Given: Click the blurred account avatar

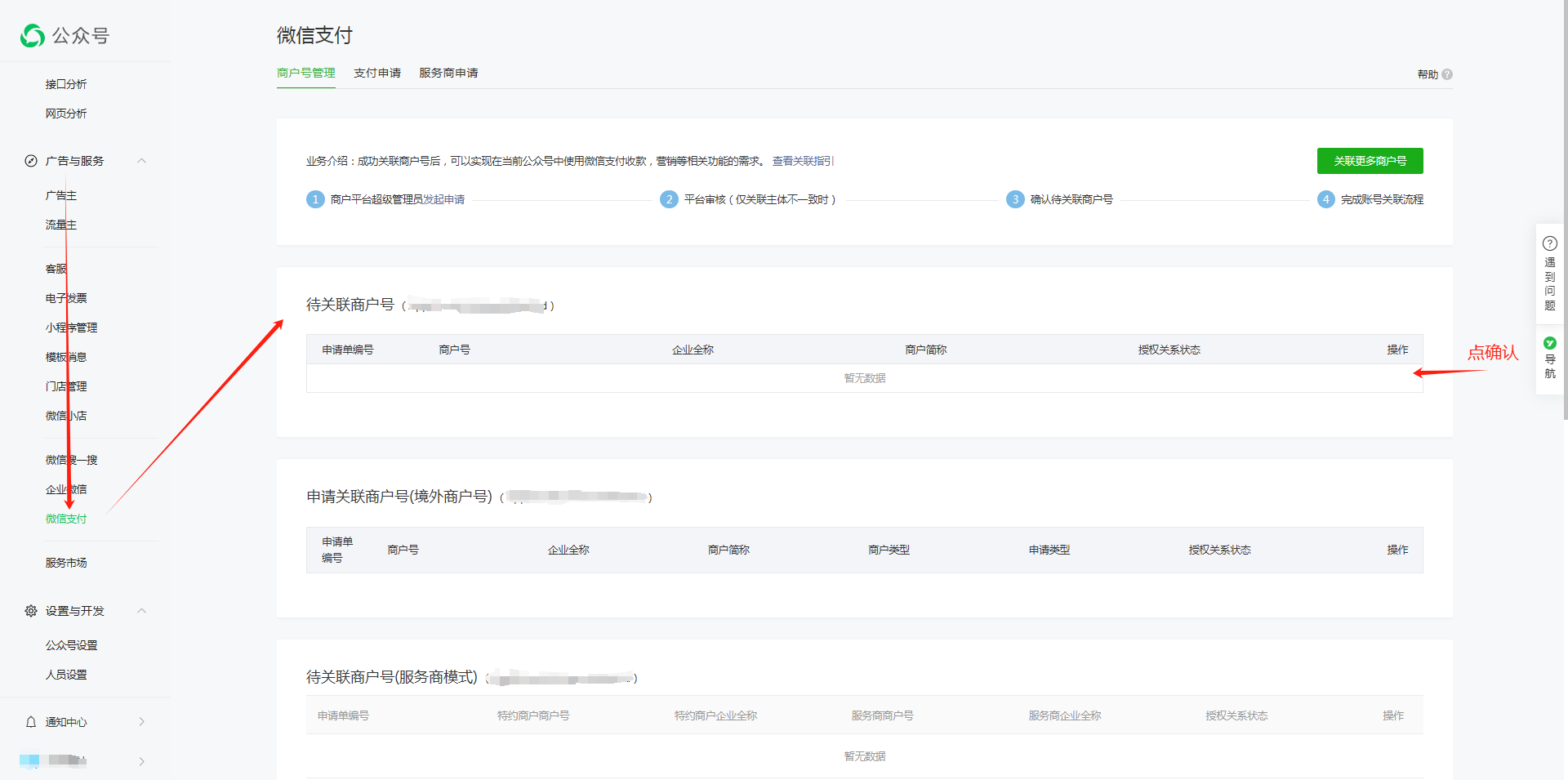Looking at the screenshot, I should 29,760.
